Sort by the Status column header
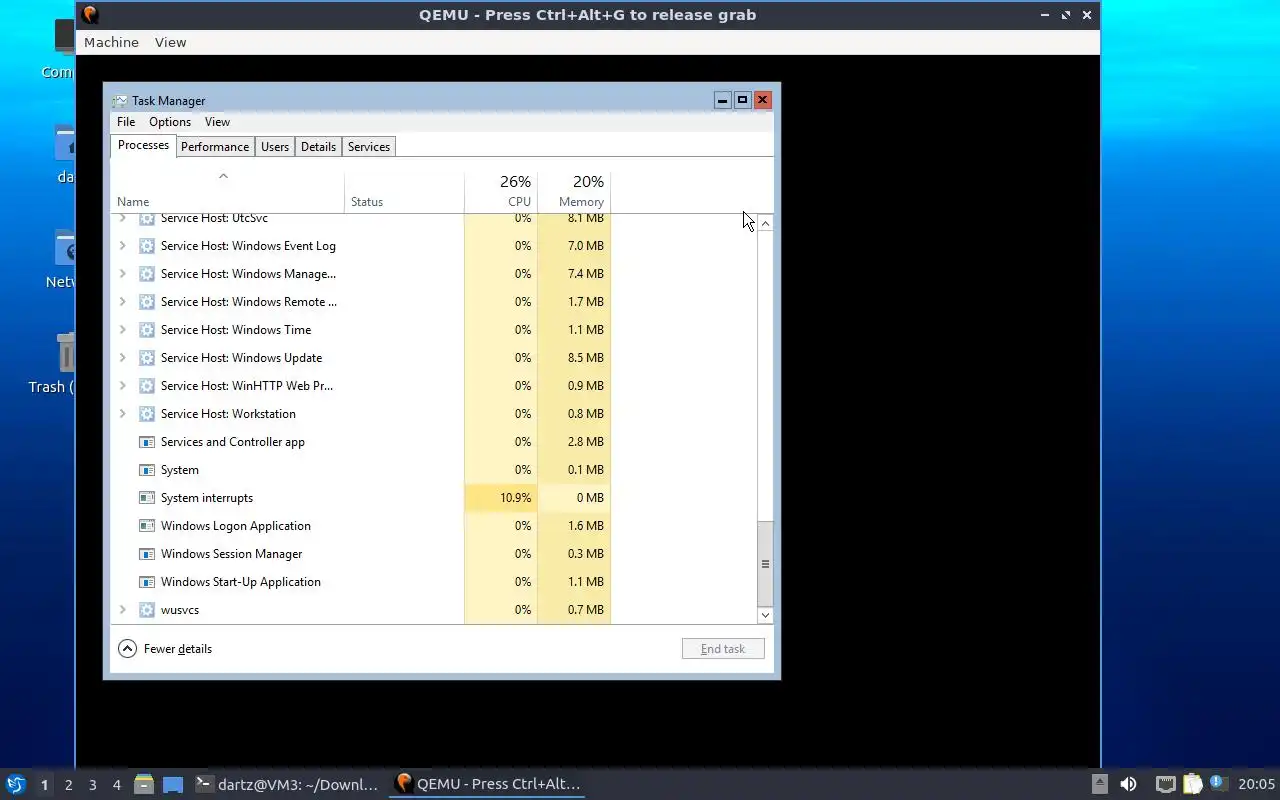Image resolution: width=1280 pixels, height=800 pixels. (404, 192)
